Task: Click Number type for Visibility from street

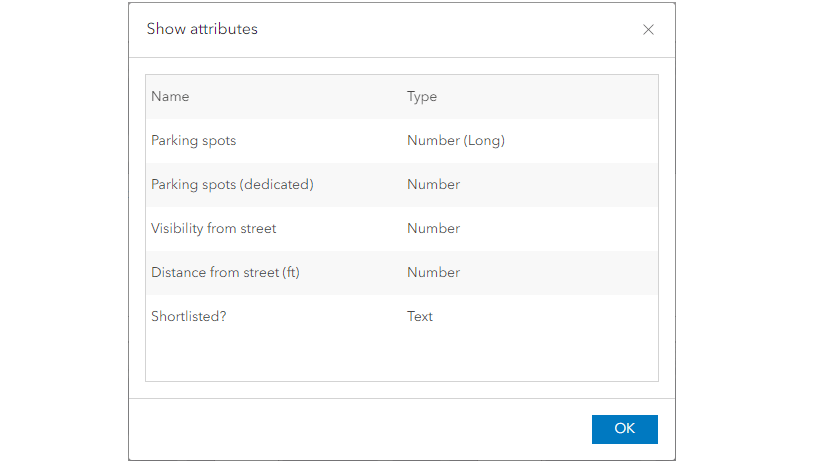Action: point(433,229)
